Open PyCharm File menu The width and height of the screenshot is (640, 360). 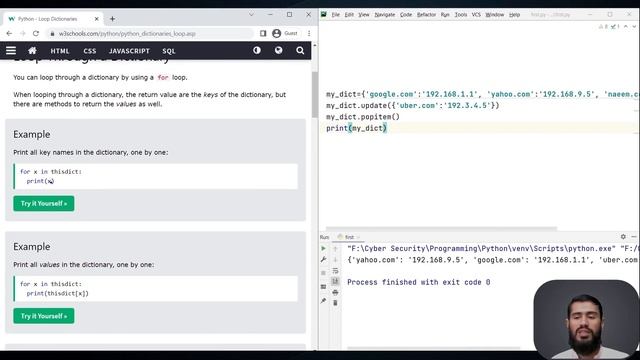[x=336, y=15]
